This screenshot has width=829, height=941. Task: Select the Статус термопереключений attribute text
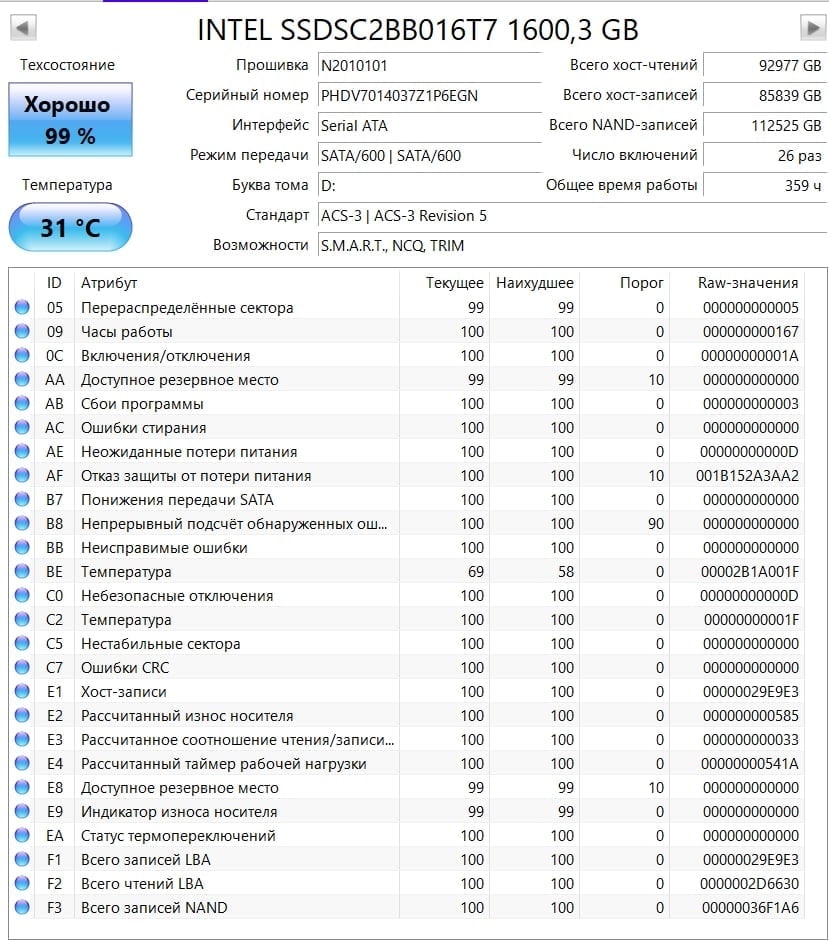[178, 836]
